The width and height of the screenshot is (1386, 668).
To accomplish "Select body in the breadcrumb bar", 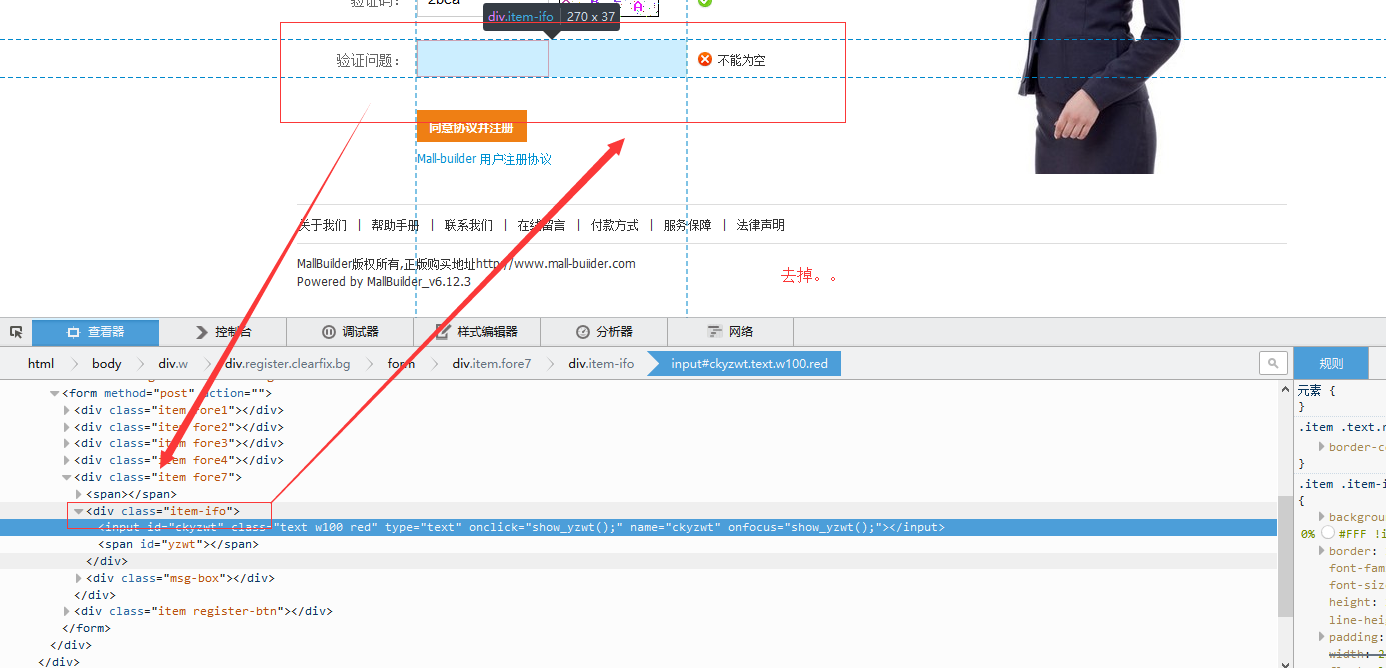I will (106, 363).
